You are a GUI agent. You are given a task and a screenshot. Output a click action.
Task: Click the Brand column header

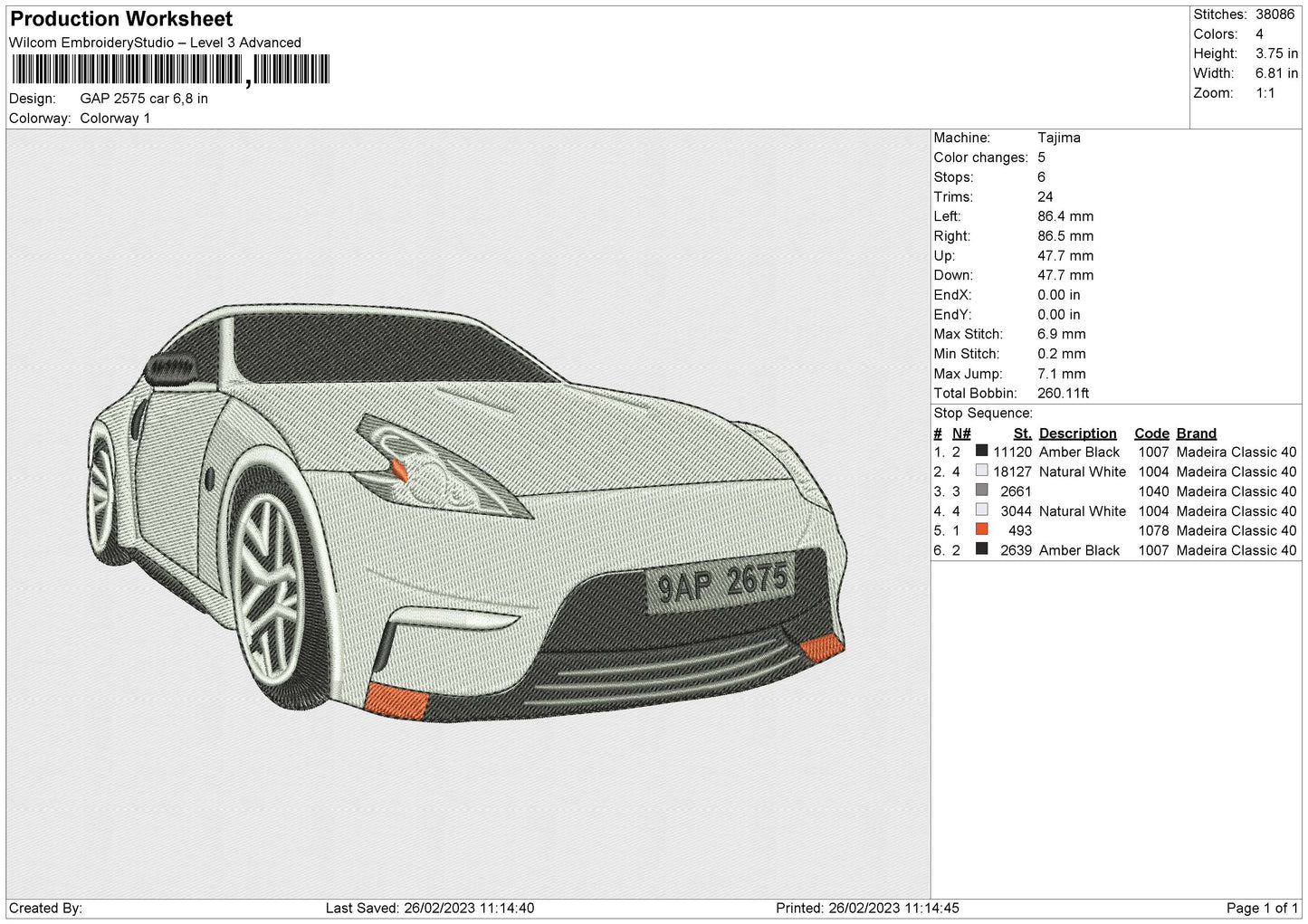coord(1196,433)
